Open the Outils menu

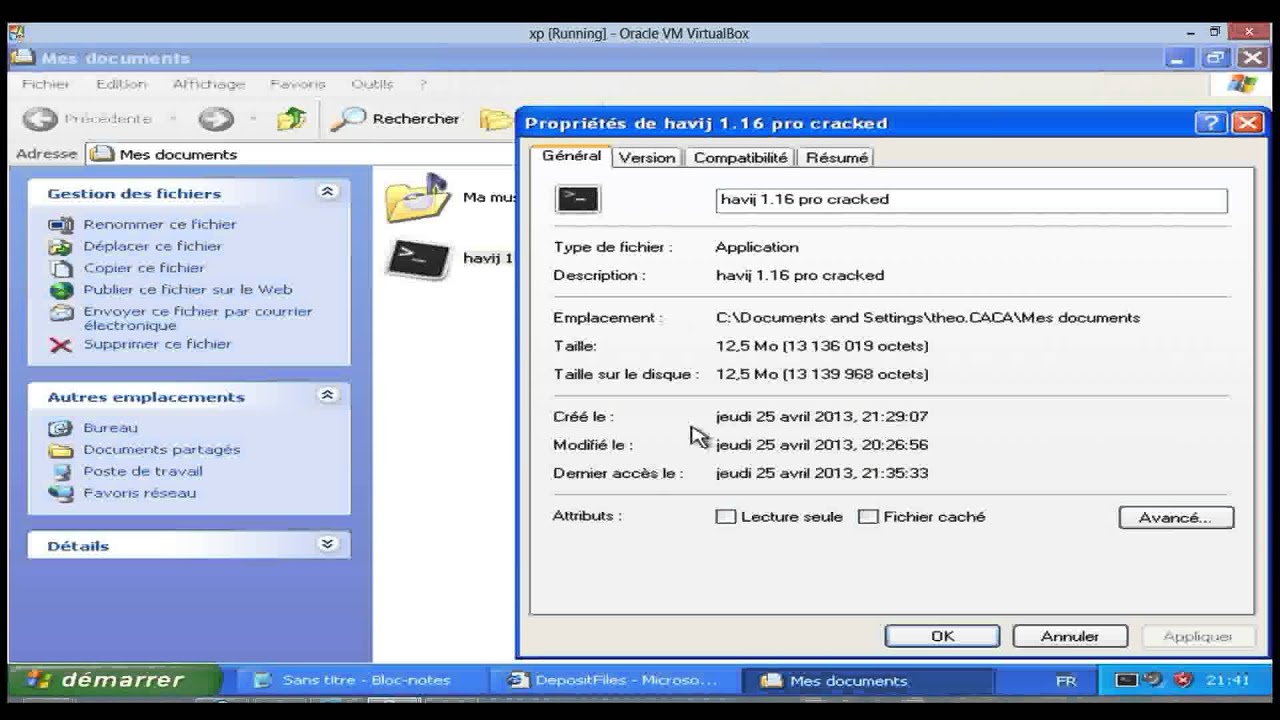point(372,84)
